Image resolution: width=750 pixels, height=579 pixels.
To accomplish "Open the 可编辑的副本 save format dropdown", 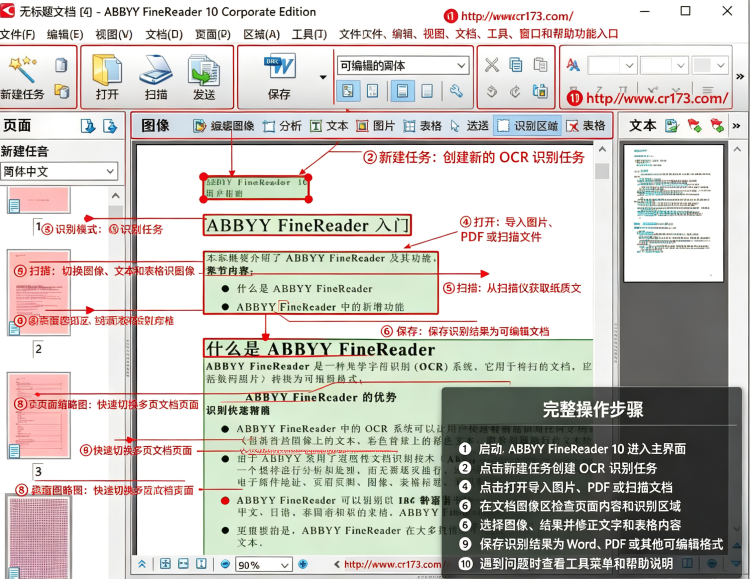I will (403, 66).
